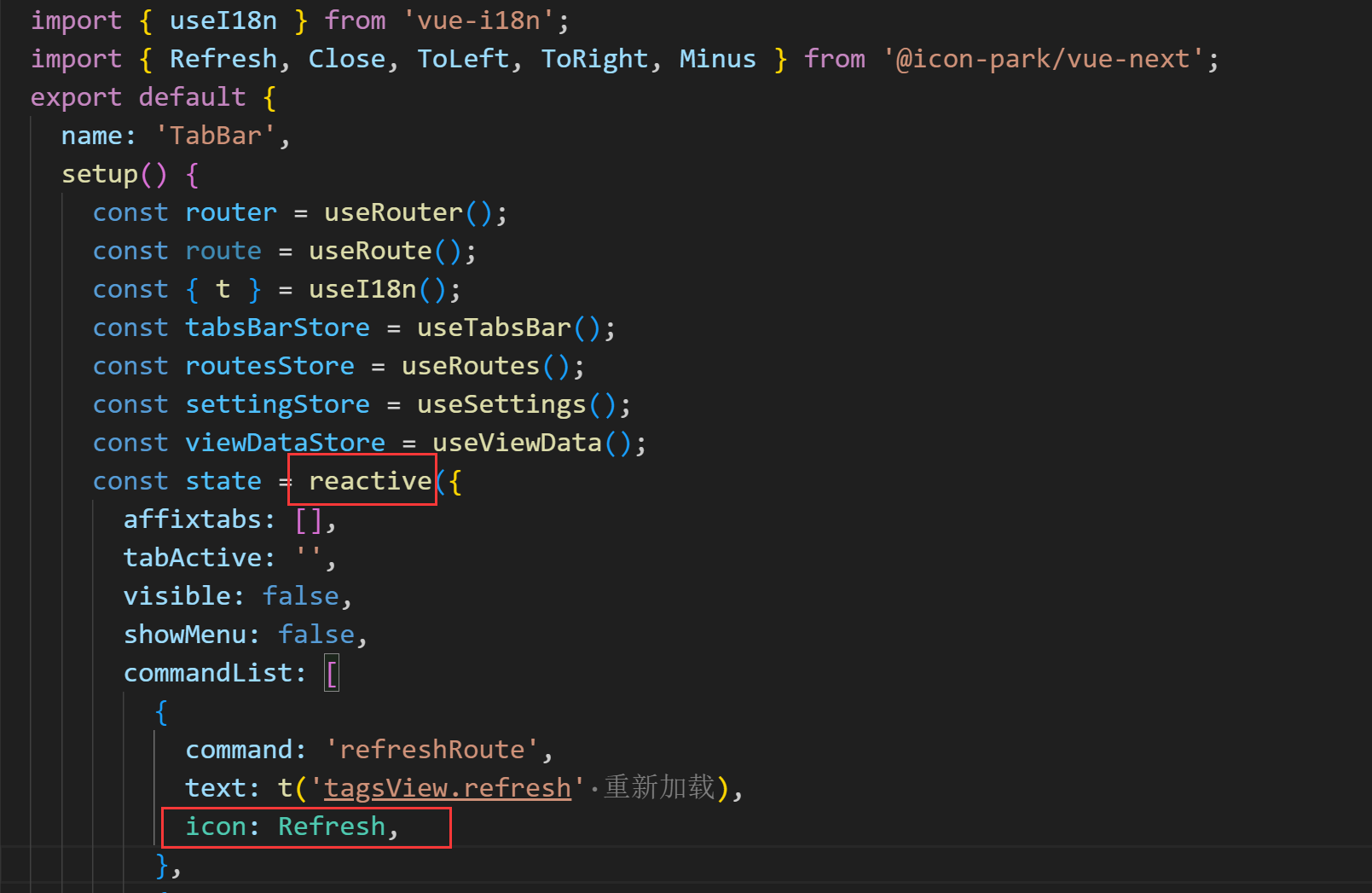
Task: Open the 'tagsView.refresh' i18n key link
Action: (447, 788)
